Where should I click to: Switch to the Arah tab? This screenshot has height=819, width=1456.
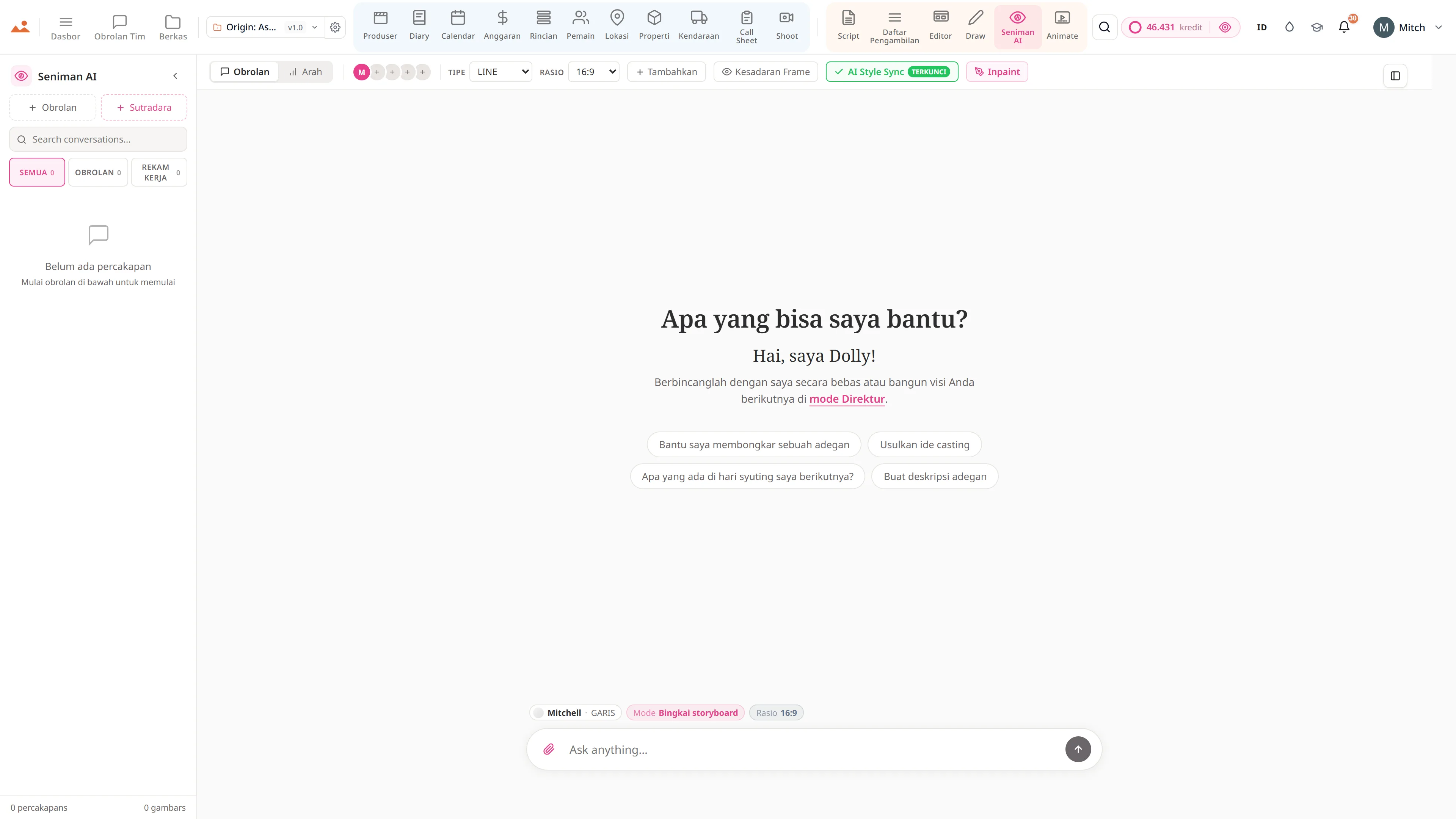[x=305, y=72]
